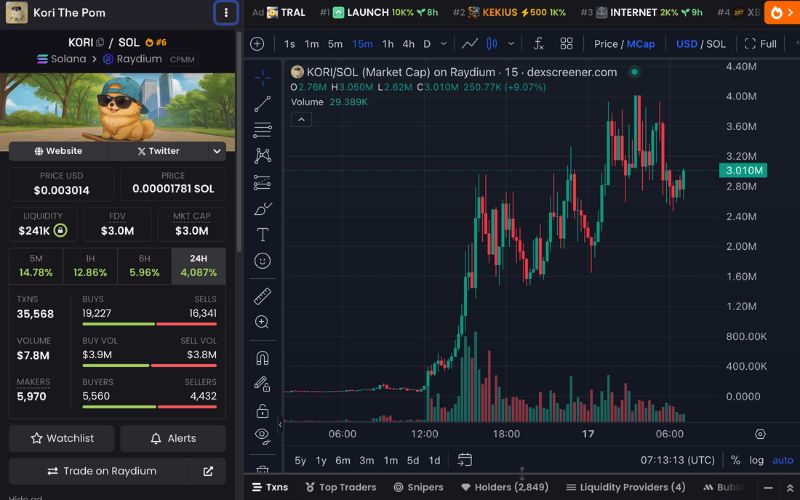This screenshot has width=800, height=500.
Task: Click the orange flame trending button
Action: tap(781, 13)
